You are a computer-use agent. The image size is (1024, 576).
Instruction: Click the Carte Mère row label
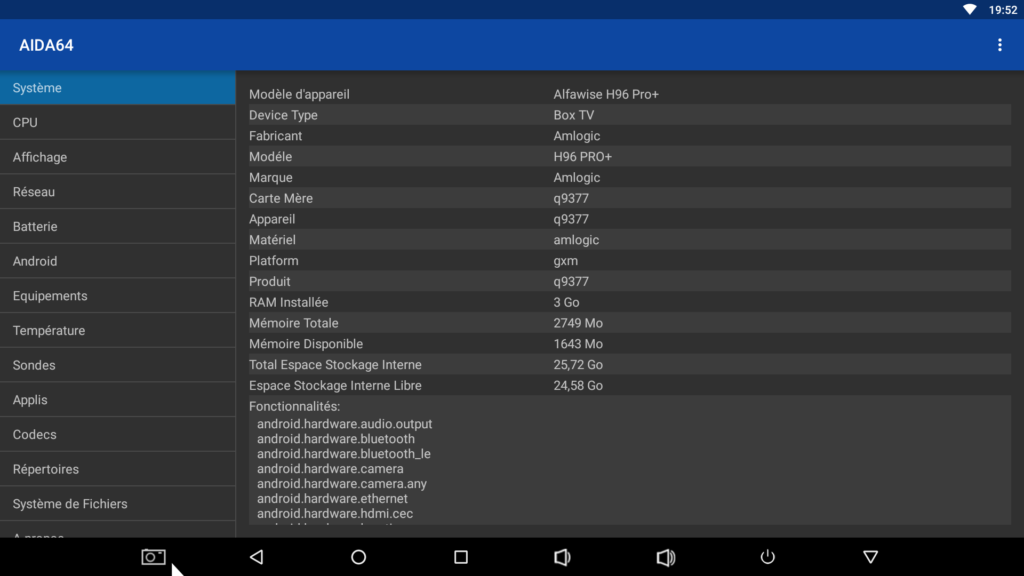tap(281, 199)
